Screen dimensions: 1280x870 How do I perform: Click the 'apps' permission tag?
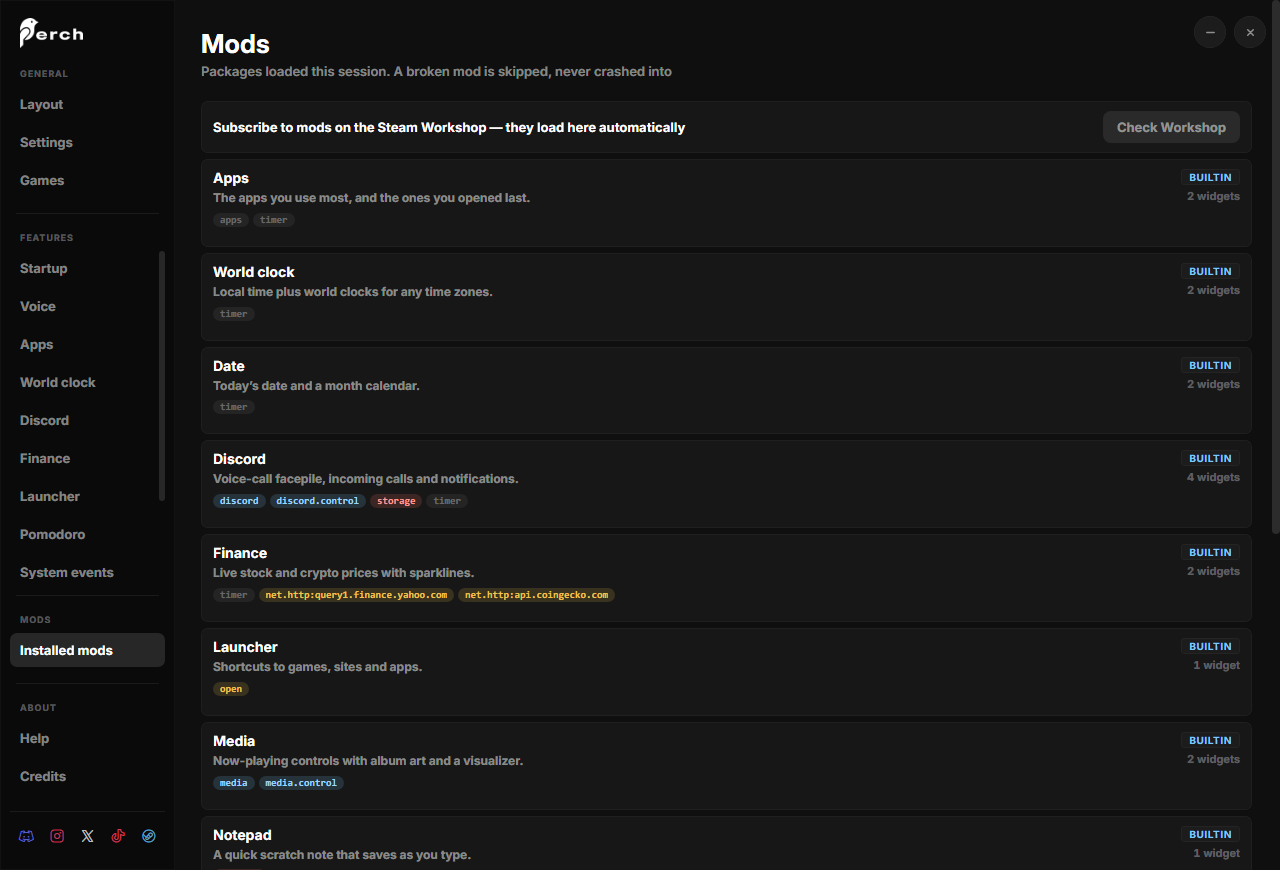point(231,220)
